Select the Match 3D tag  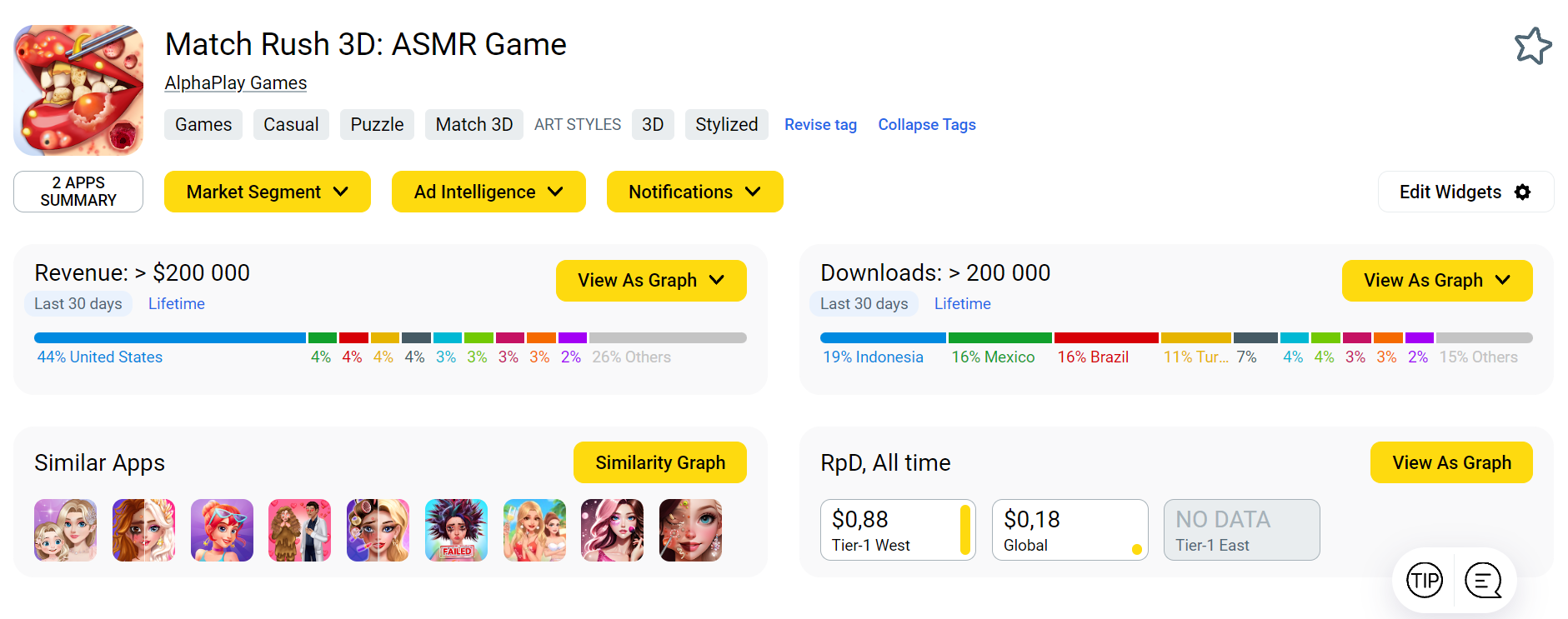(x=473, y=125)
